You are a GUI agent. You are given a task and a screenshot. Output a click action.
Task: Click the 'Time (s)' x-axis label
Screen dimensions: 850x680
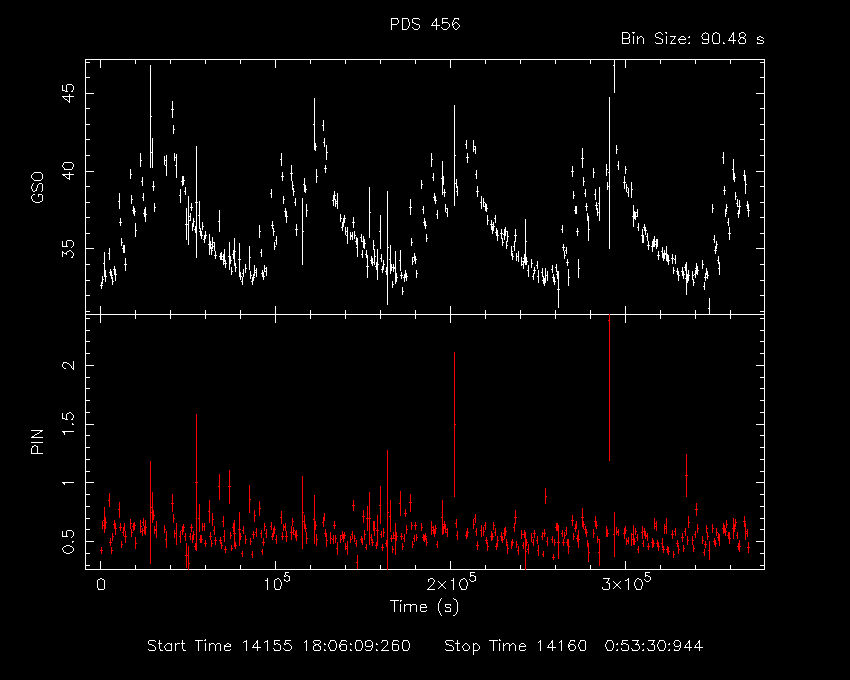click(424, 606)
